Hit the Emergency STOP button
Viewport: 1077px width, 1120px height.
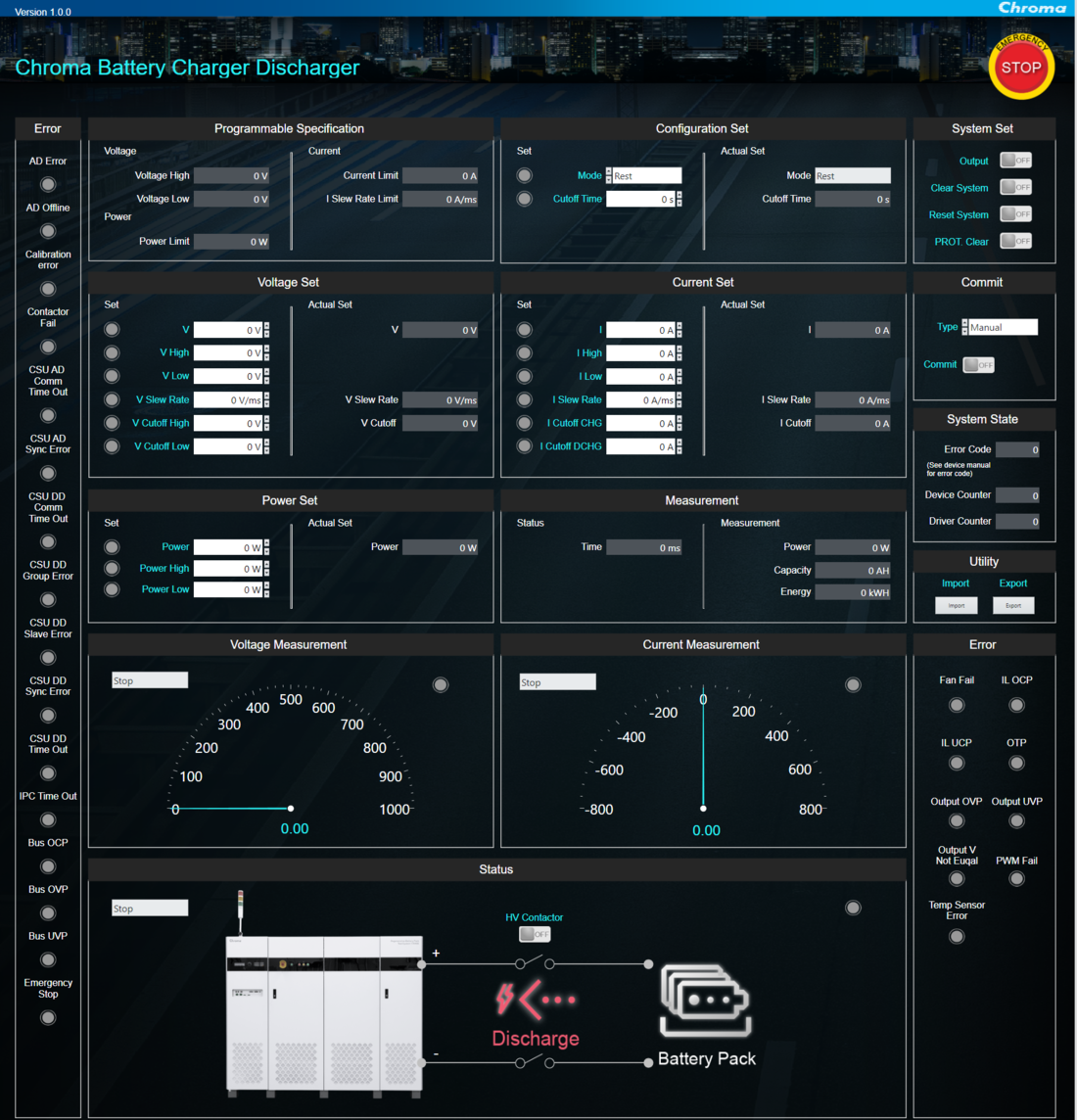tap(1020, 68)
